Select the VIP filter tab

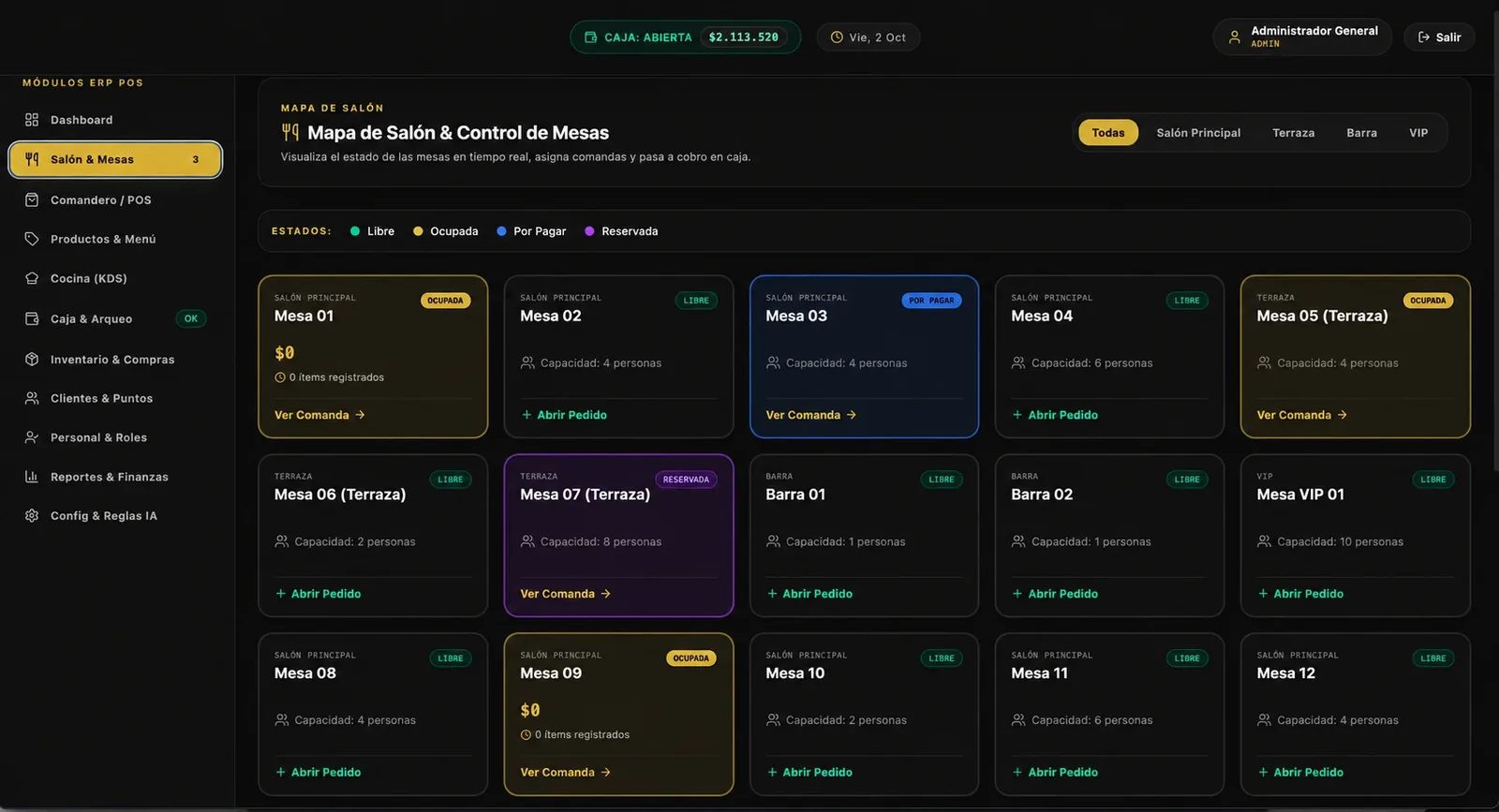tap(1418, 133)
